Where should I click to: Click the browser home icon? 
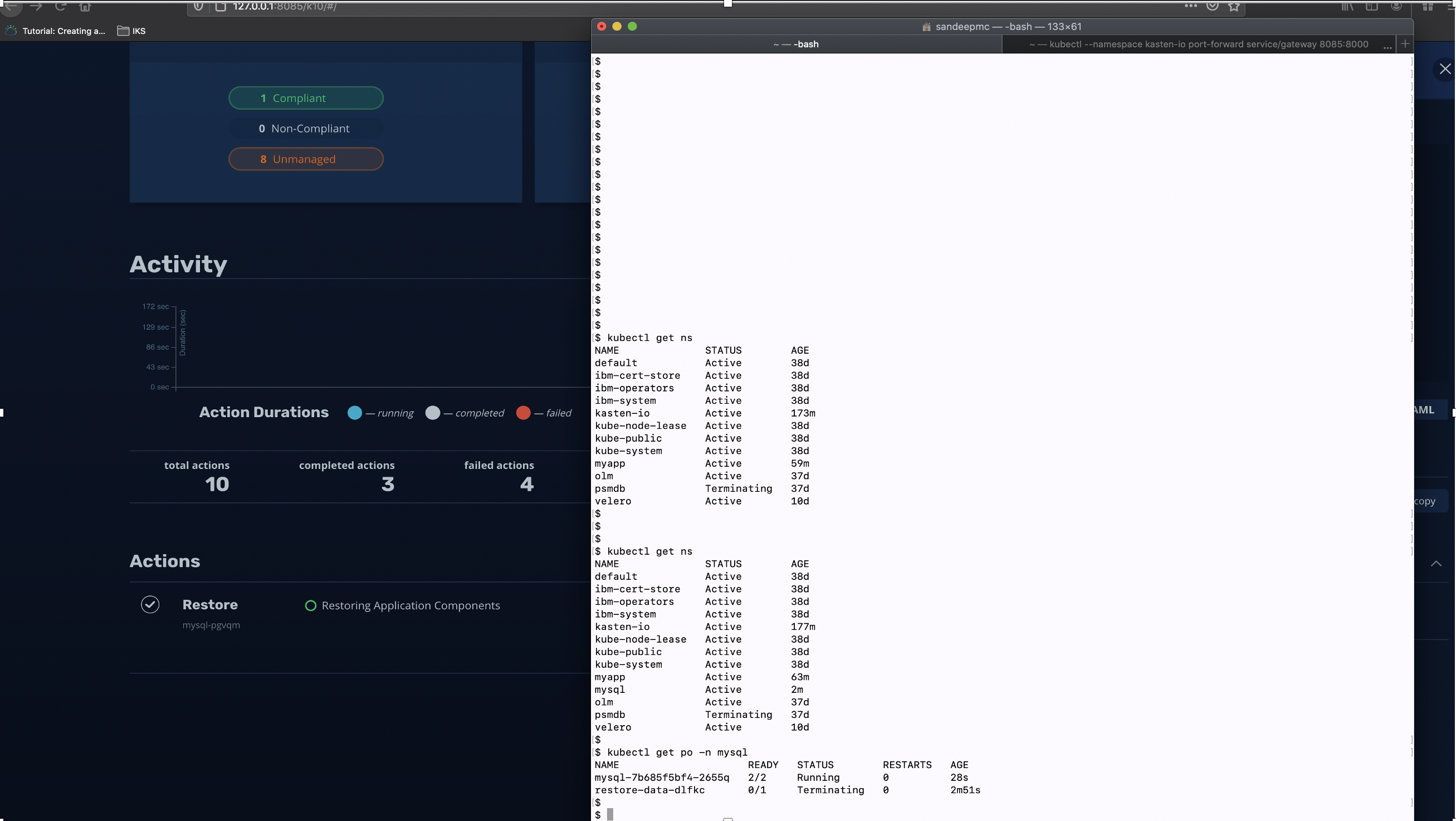(x=85, y=7)
